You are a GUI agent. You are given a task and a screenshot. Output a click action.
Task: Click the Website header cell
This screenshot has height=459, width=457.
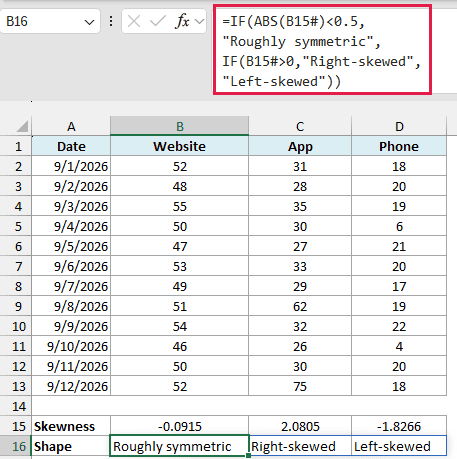[179, 146]
